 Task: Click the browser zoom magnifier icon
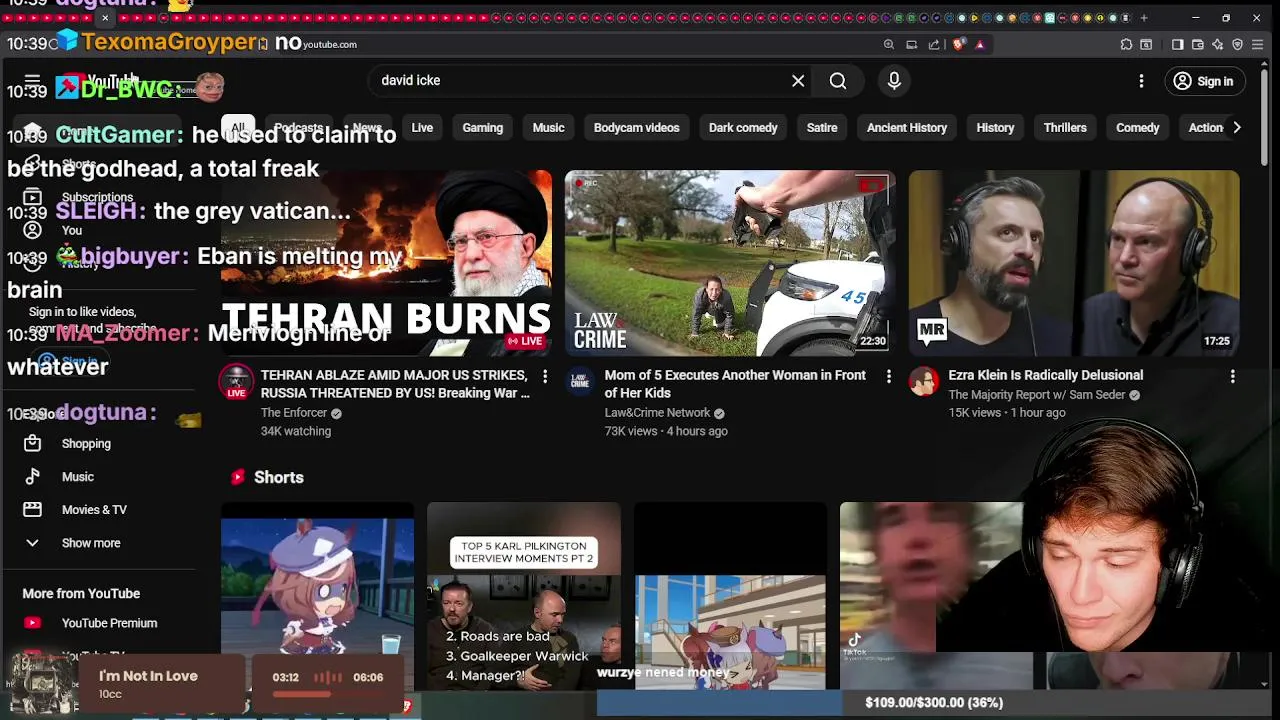[x=888, y=44]
